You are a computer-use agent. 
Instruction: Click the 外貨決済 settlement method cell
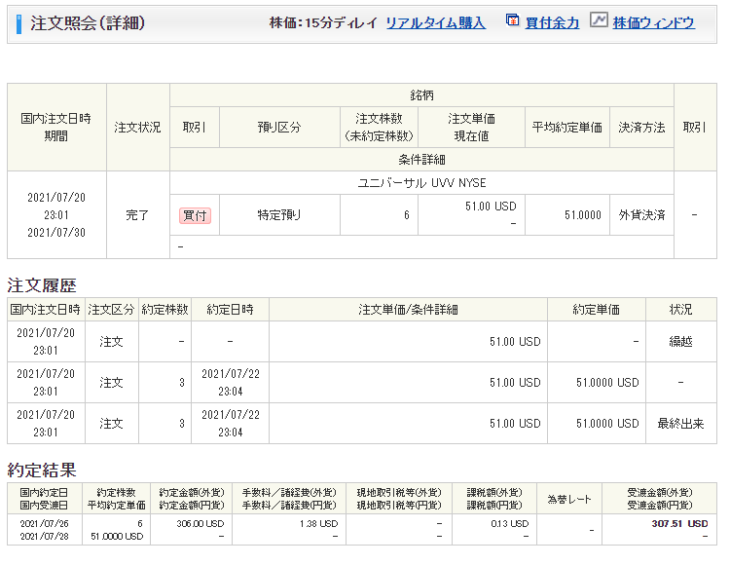[x=641, y=215]
